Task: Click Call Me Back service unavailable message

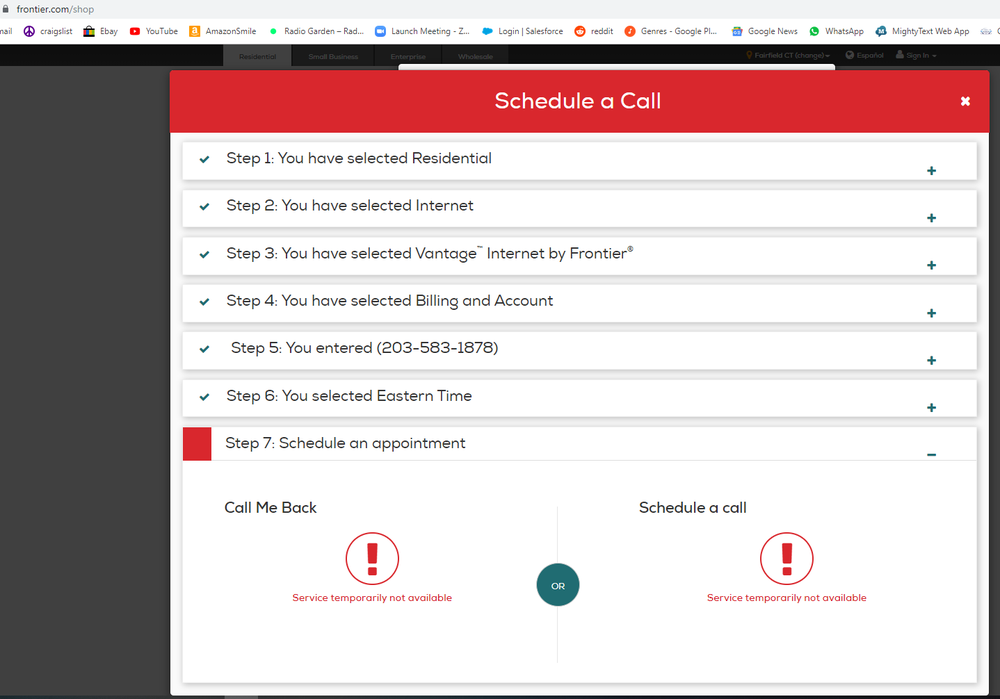Action: point(372,598)
